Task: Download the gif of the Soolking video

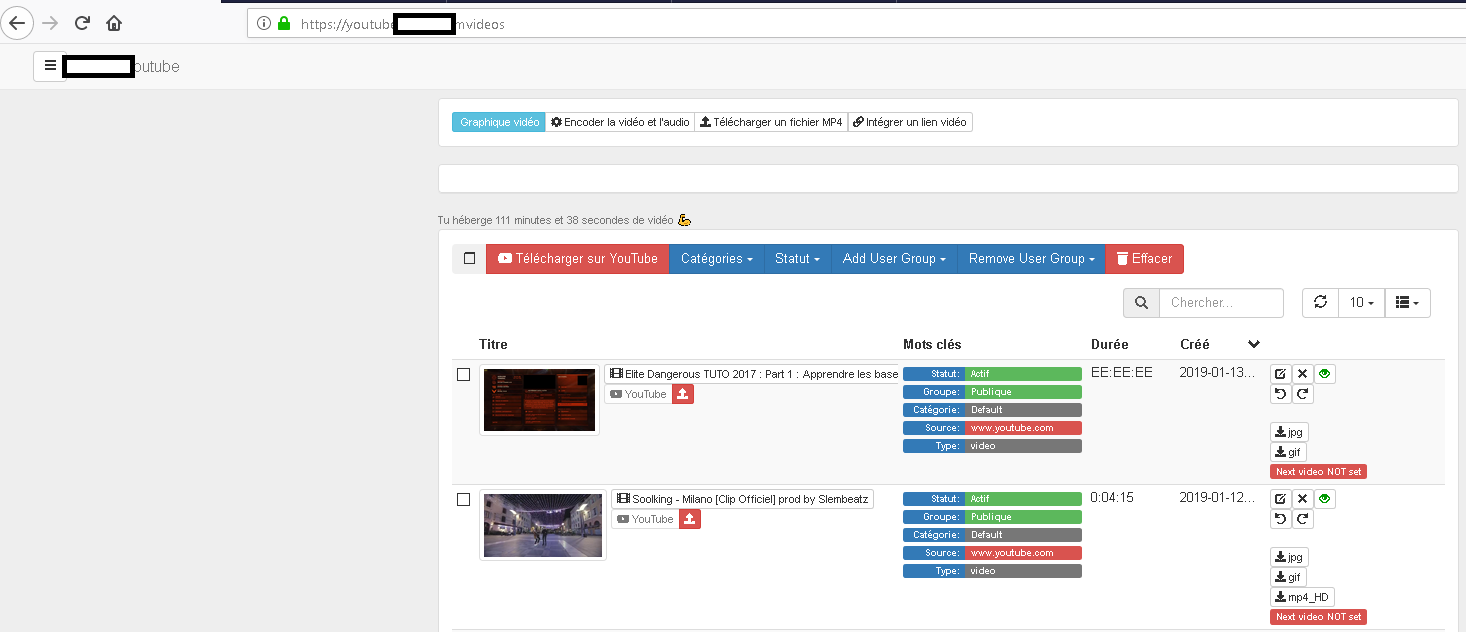Action: (x=1288, y=576)
